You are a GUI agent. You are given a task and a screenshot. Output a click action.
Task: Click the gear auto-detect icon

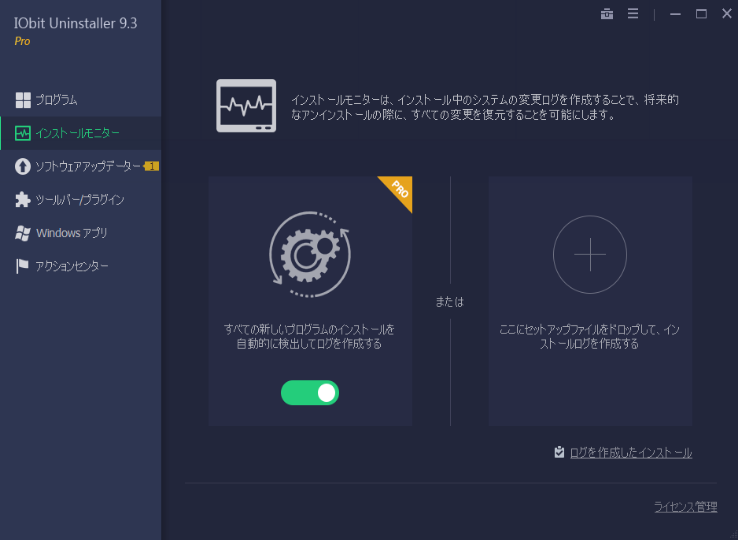click(x=310, y=254)
